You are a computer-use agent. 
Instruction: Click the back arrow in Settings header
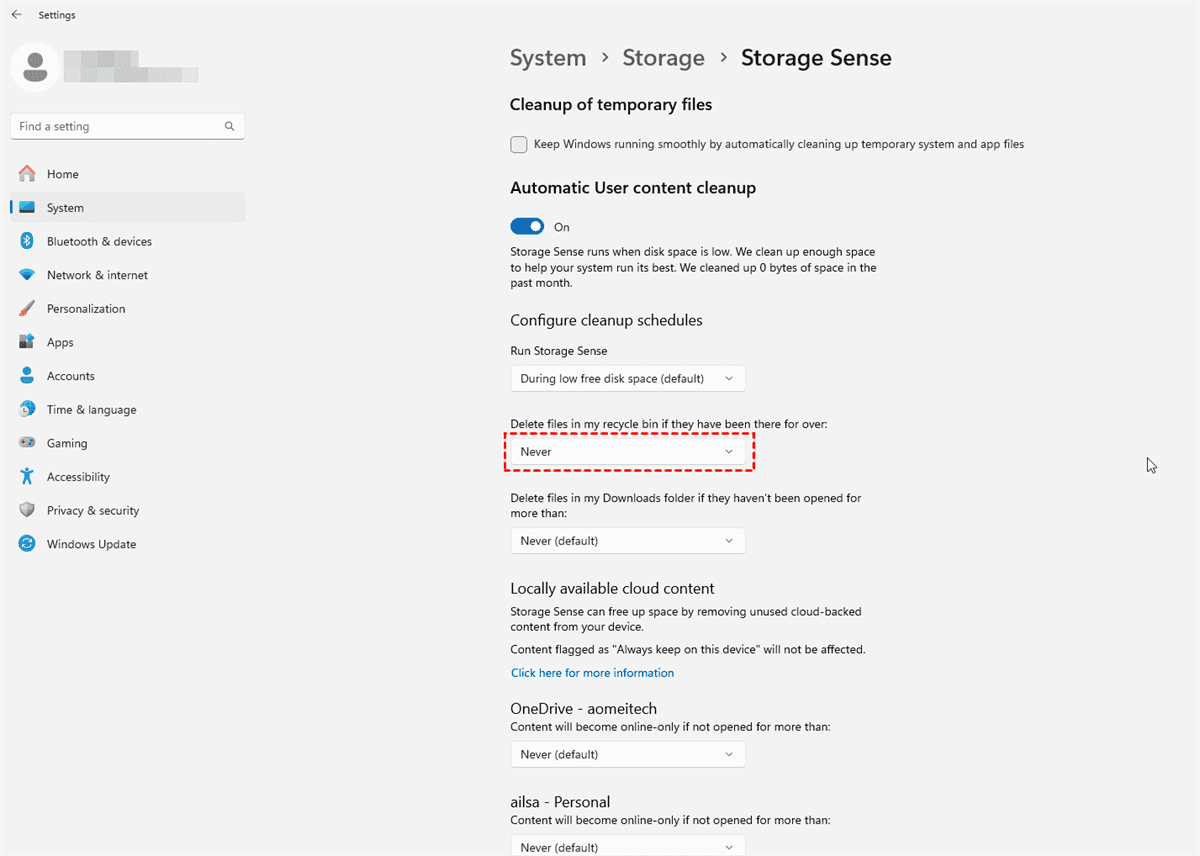point(16,15)
